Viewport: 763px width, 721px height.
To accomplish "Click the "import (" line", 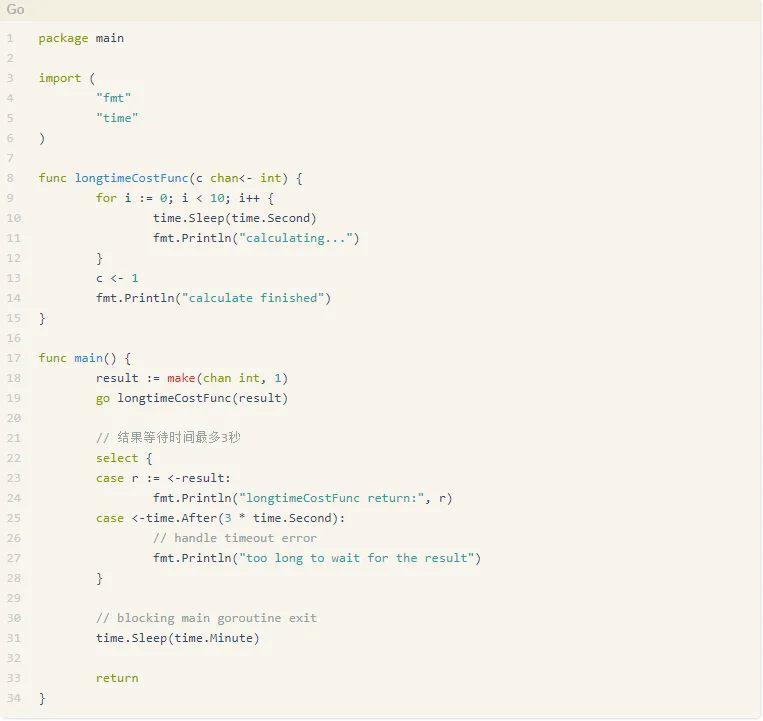I will coord(67,78).
